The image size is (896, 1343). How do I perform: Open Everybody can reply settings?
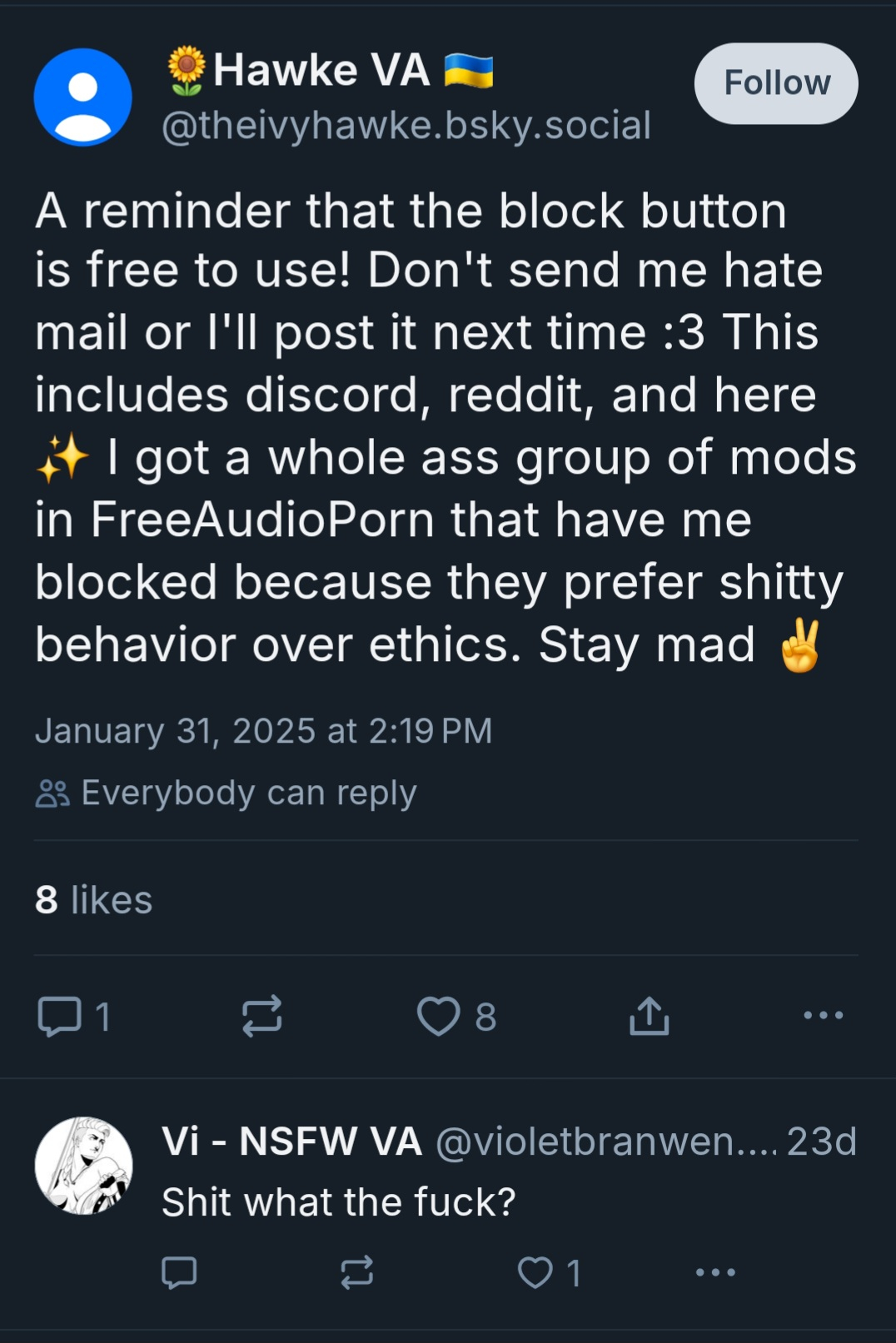click(x=226, y=793)
